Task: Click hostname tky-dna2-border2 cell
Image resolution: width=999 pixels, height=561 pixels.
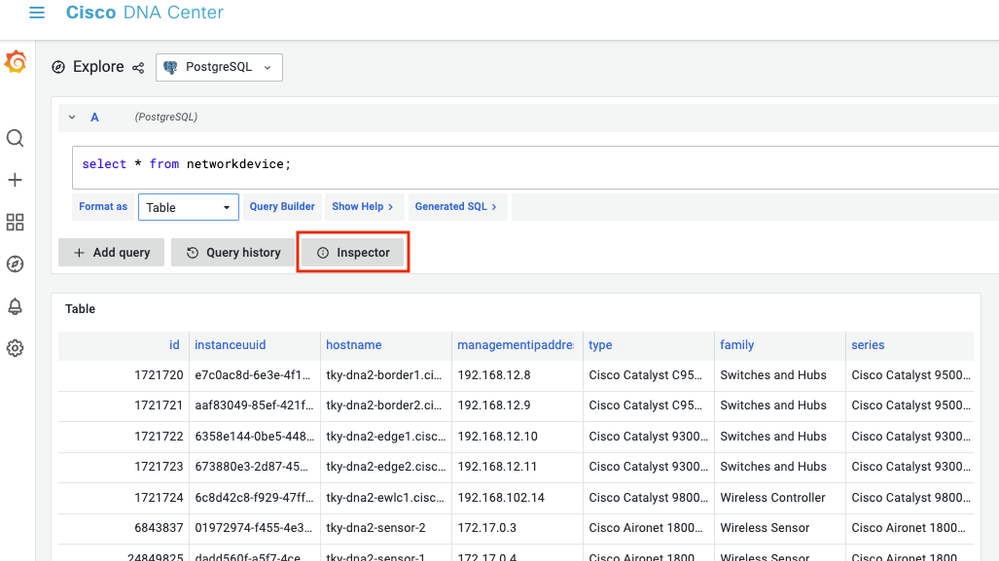Action: (386, 406)
